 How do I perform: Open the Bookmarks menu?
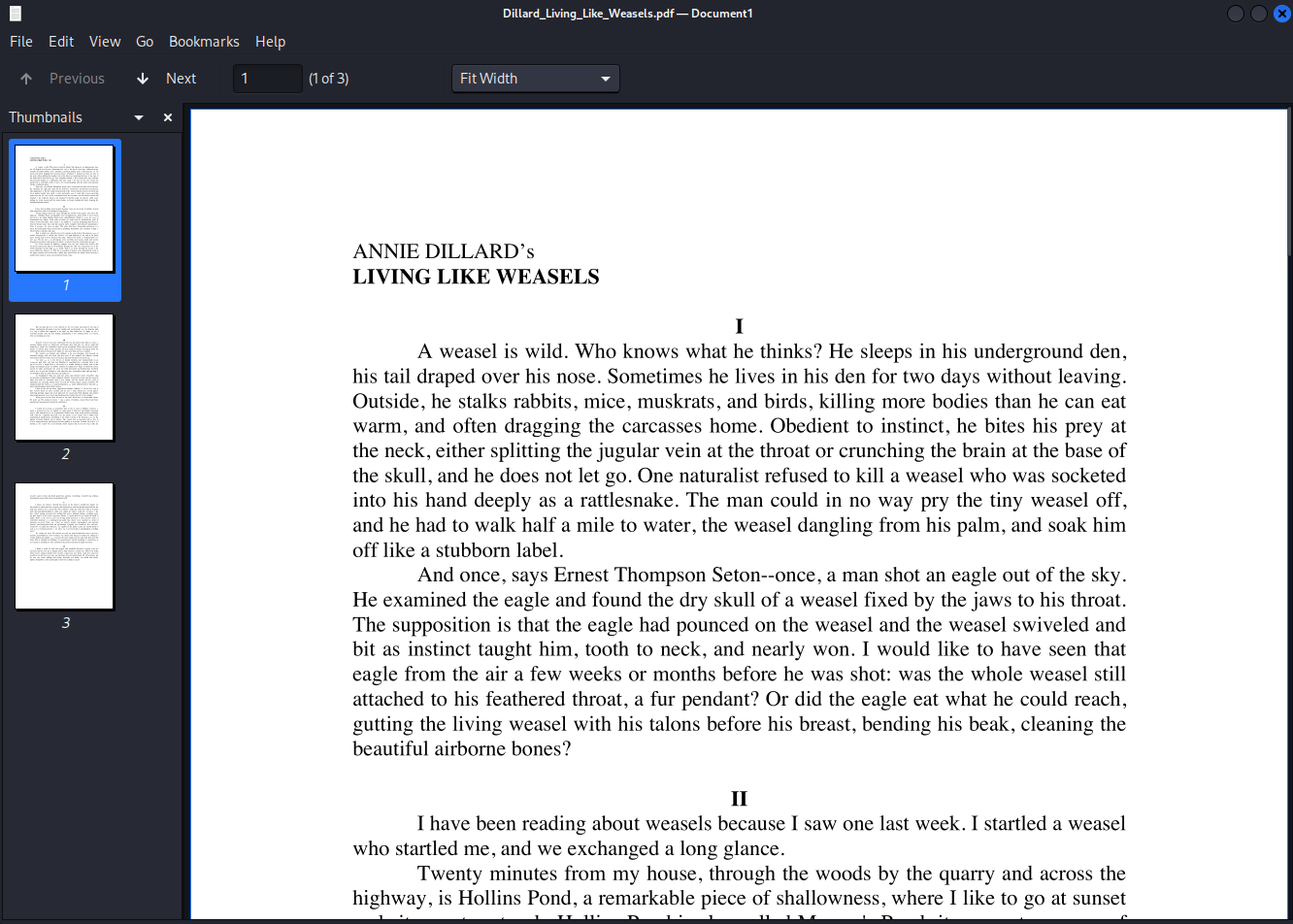point(204,42)
